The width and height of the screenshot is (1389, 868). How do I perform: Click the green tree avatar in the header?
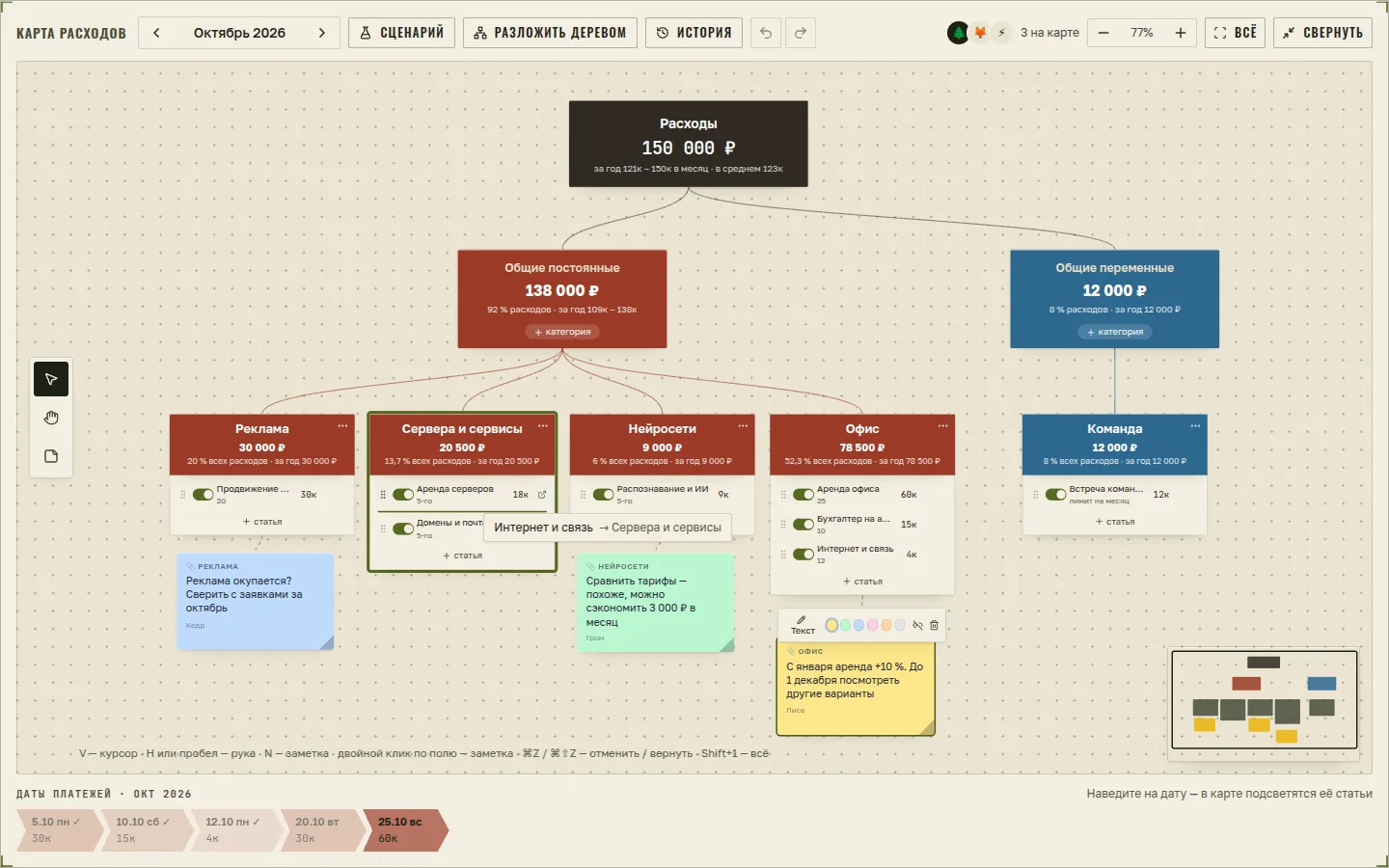[x=958, y=33]
